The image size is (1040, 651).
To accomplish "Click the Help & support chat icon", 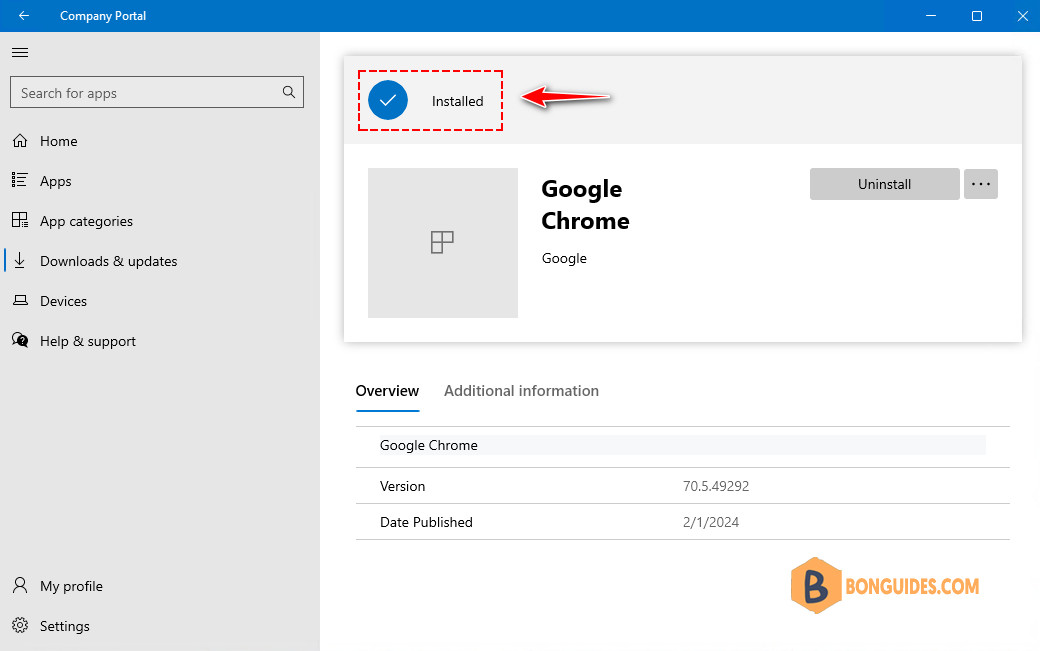I will point(20,340).
